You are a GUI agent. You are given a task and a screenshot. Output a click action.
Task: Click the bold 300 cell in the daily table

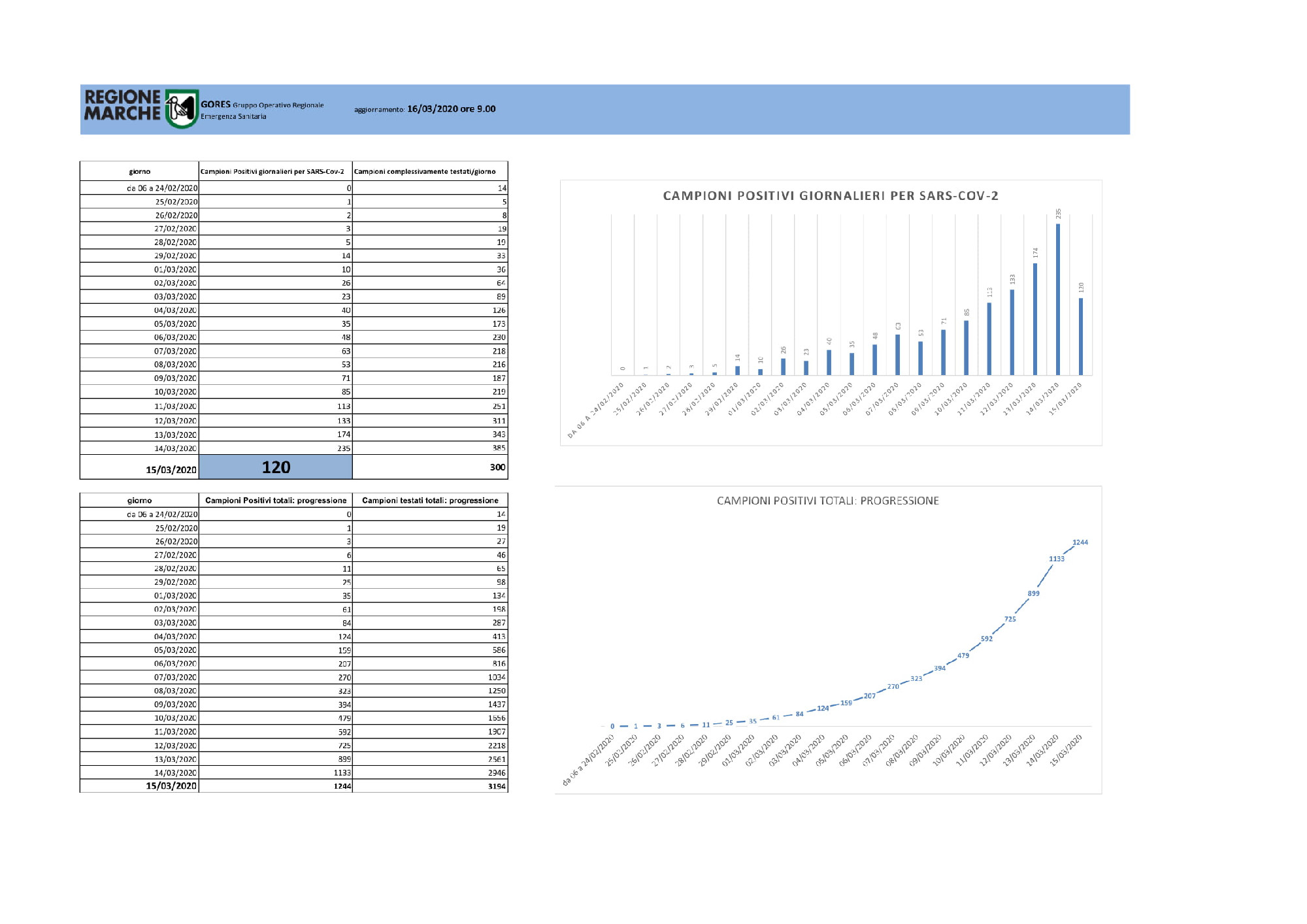point(430,467)
